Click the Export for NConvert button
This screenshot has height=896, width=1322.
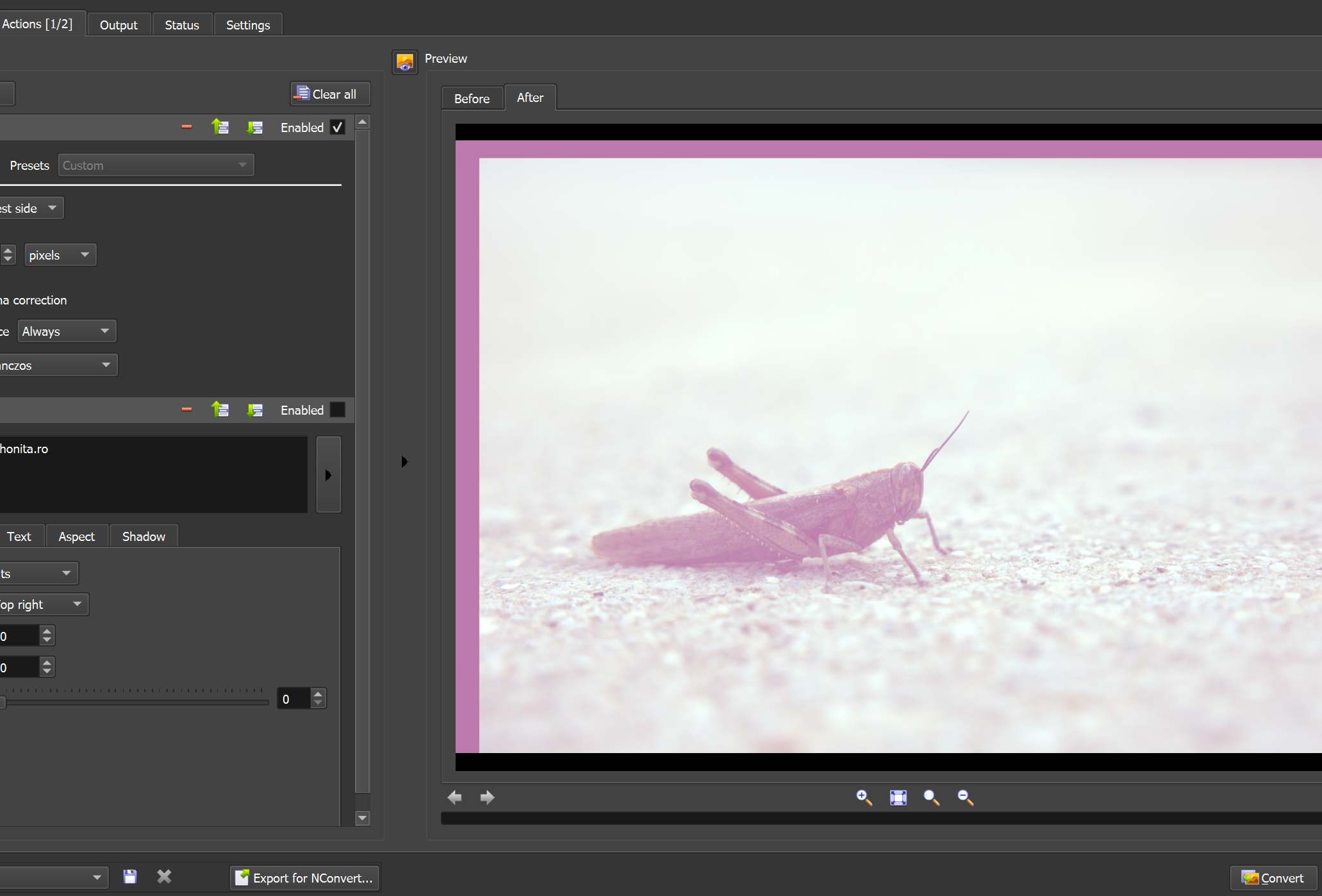(x=304, y=877)
